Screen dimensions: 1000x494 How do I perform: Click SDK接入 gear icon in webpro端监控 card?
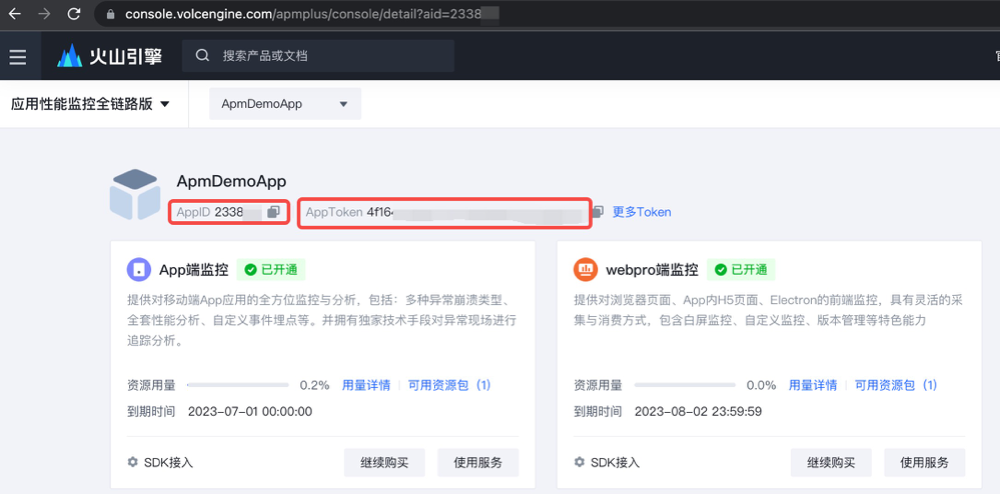click(x=579, y=462)
